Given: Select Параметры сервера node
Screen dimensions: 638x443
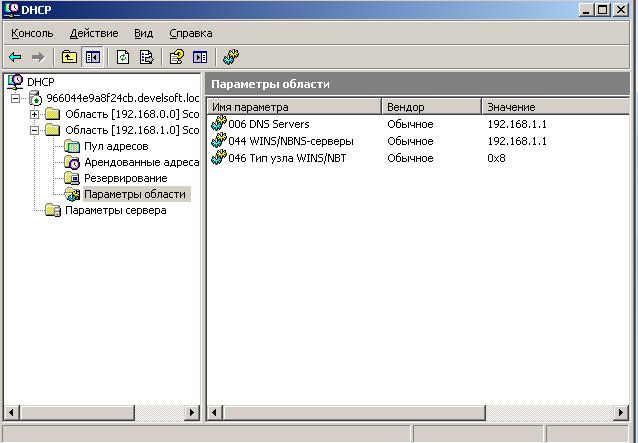Looking at the screenshot, I should (116, 210).
